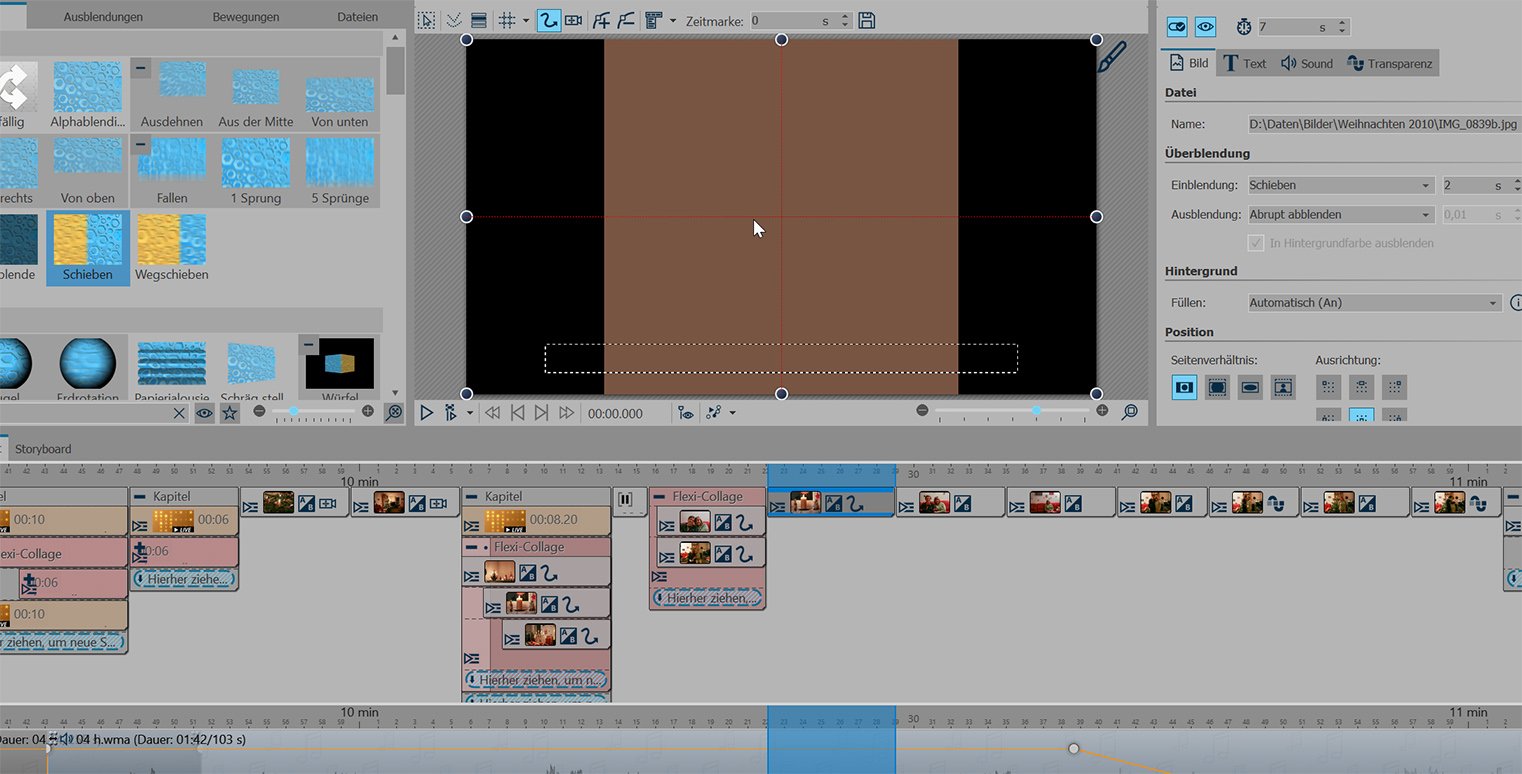Click the preview zoom slider handle
This screenshot has height=774, width=1522.
[1037, 411]
